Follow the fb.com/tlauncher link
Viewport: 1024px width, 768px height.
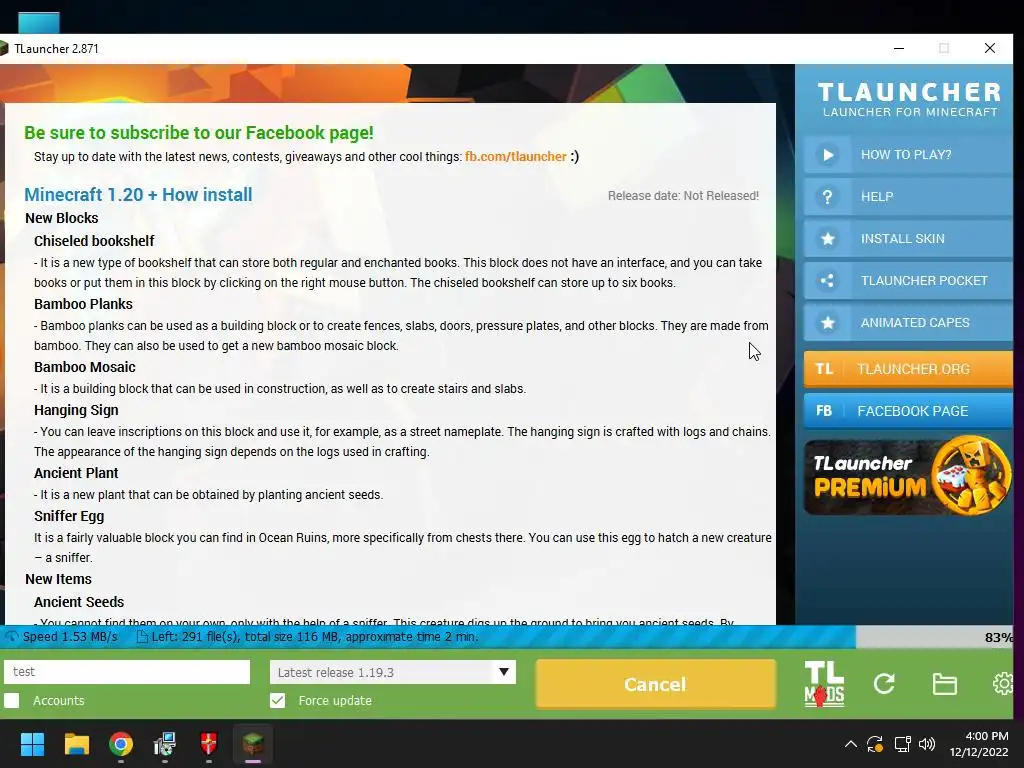tap(515, 157)
